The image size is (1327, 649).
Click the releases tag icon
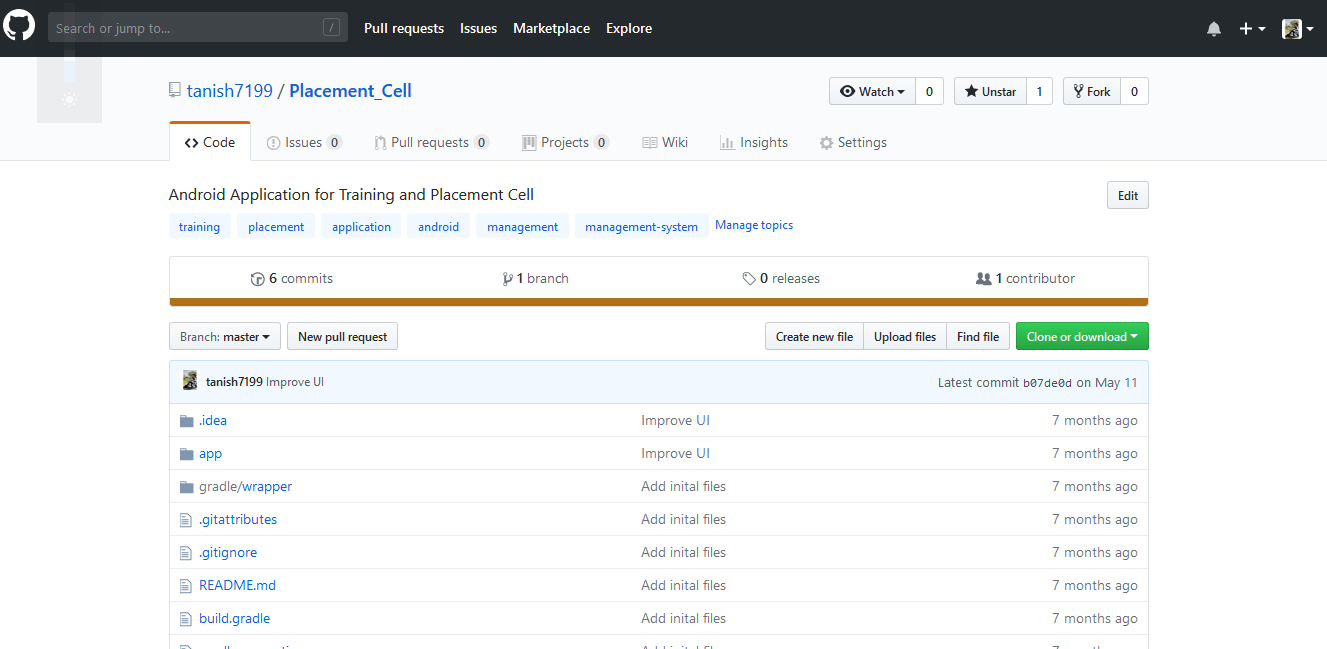point(749,279)
